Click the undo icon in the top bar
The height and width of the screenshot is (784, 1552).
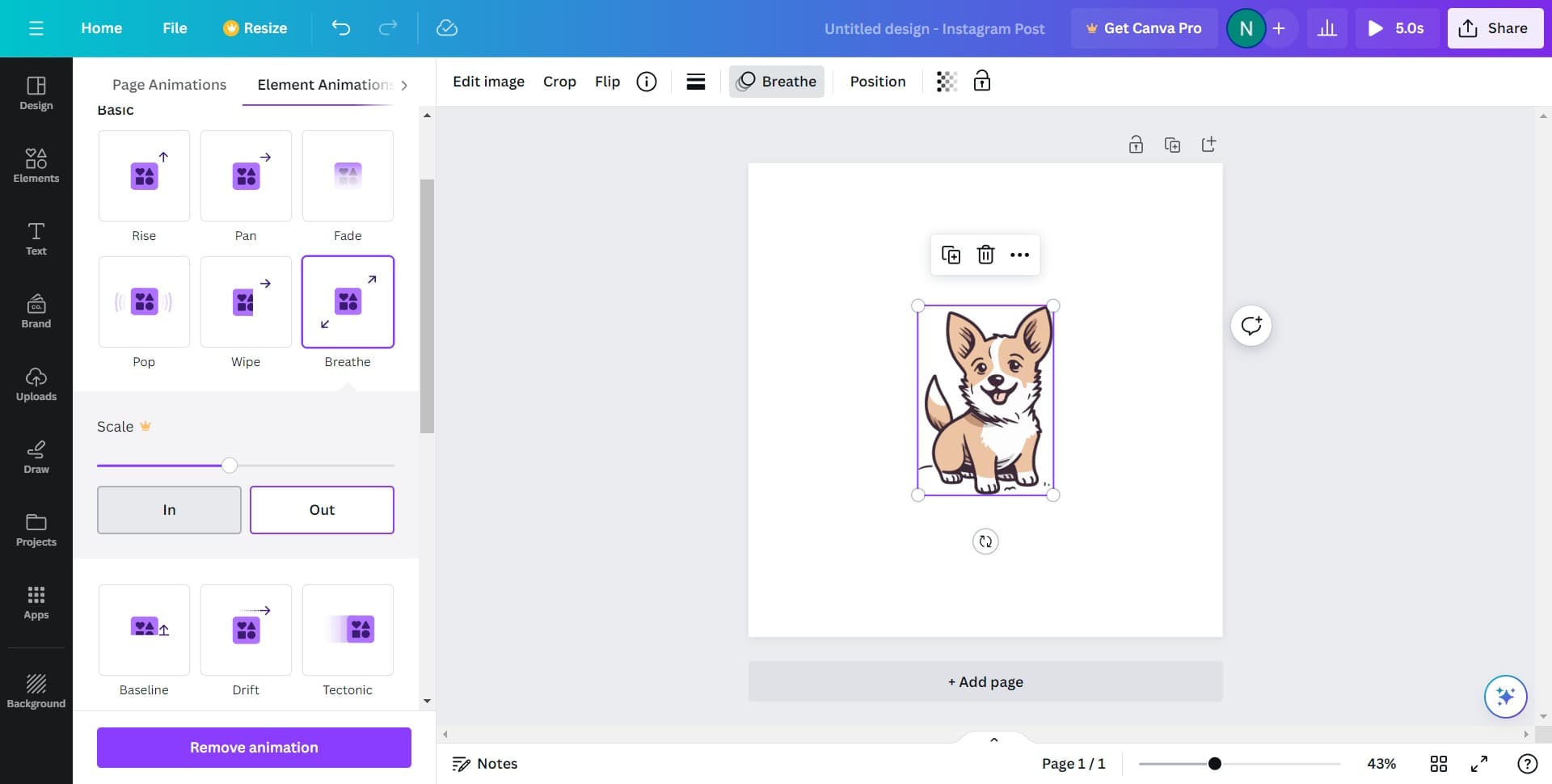click(341, 27)
